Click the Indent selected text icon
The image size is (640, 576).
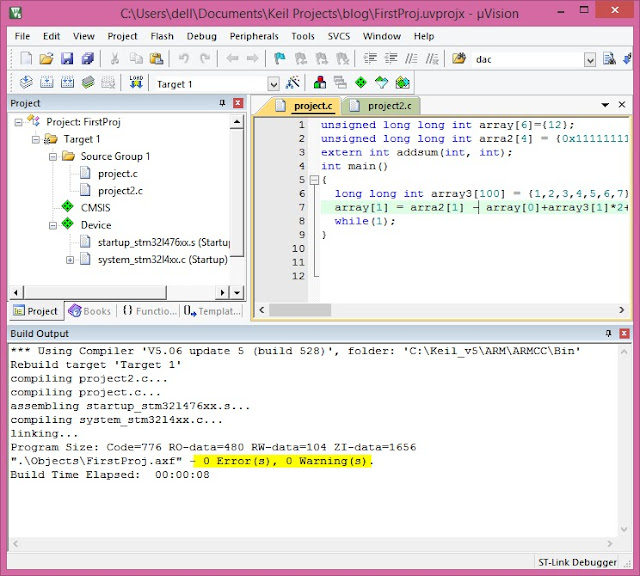(370, 59)
